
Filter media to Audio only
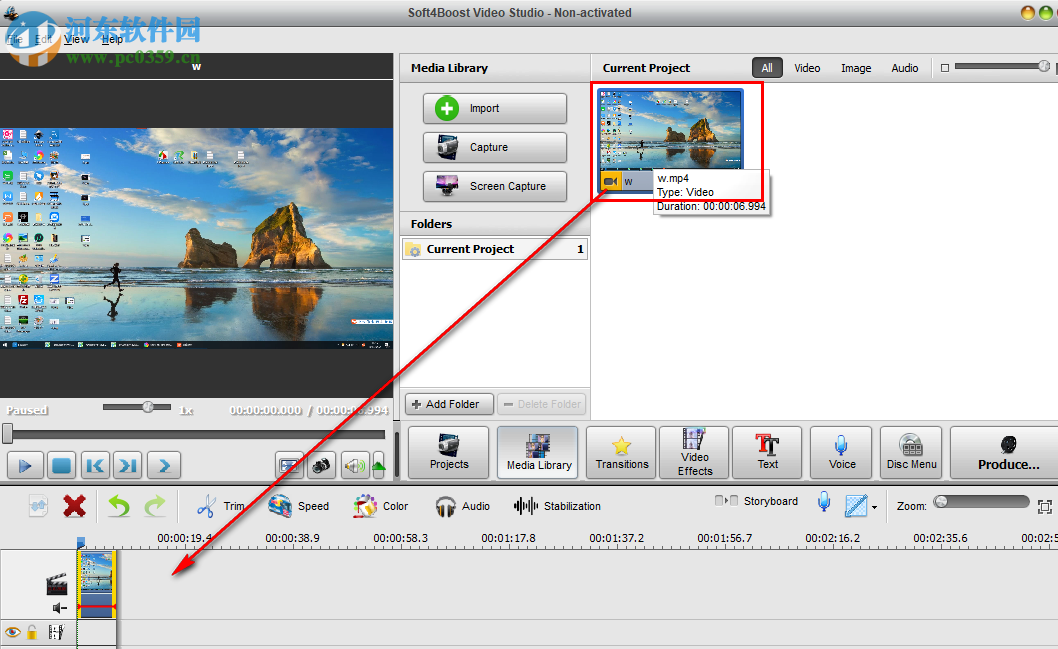(x=904, y=68)
